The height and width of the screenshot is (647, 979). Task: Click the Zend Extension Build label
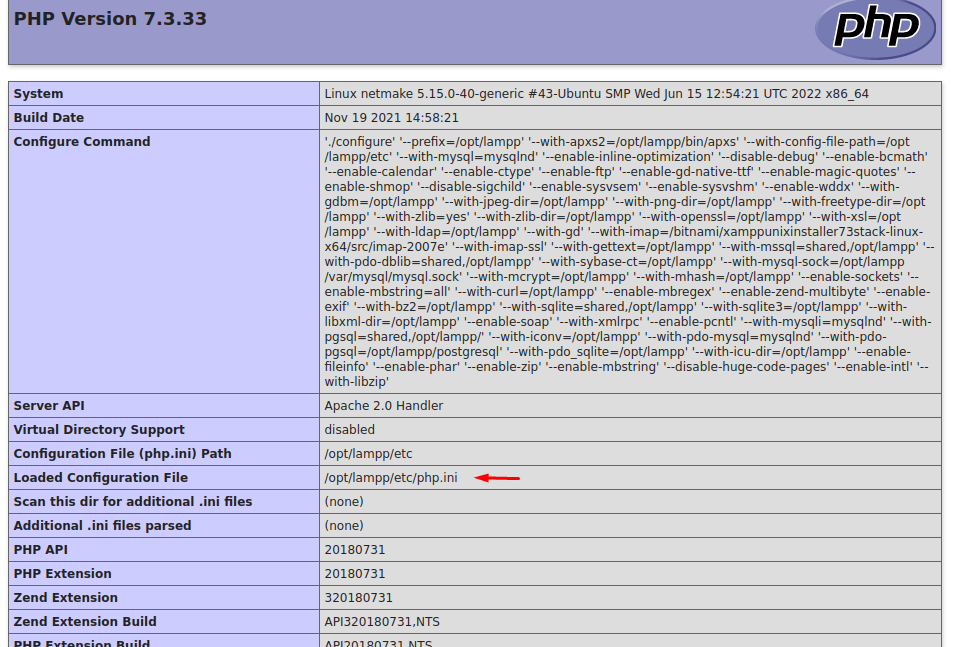(85, 622)
